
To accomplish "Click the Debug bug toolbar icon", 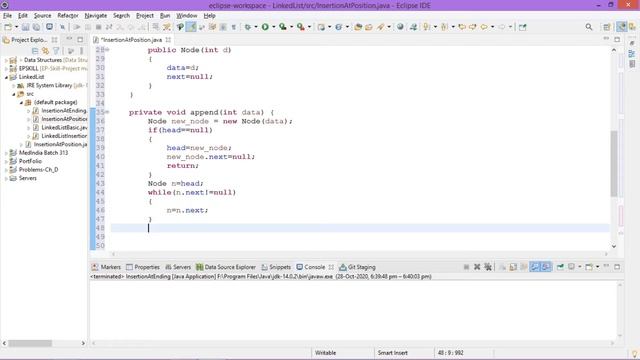I will [x=247, y=27].
